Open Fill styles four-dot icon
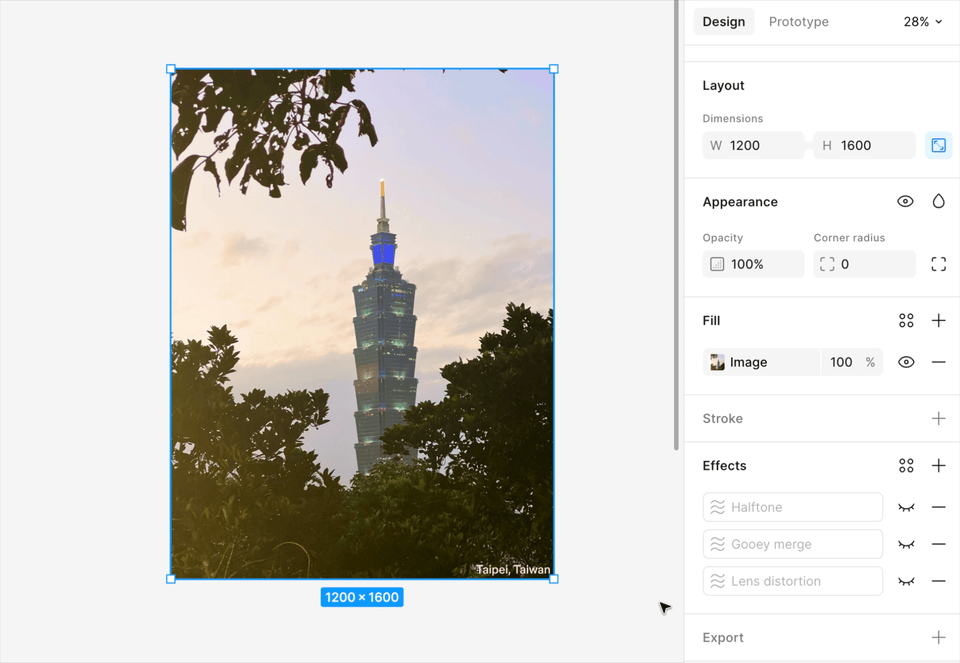The image size is (960, 663). coord(906,320)
